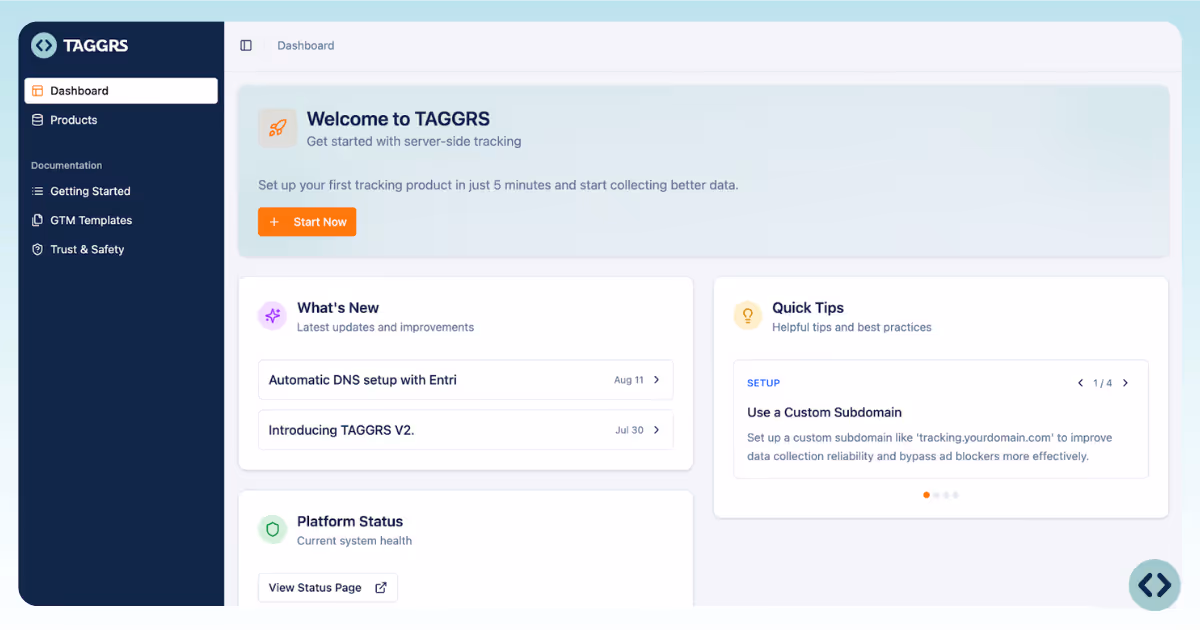The height and width of the screenshot is (630, 1200).
Task: Click View Status Page button
Action: [x=328, y=588]
